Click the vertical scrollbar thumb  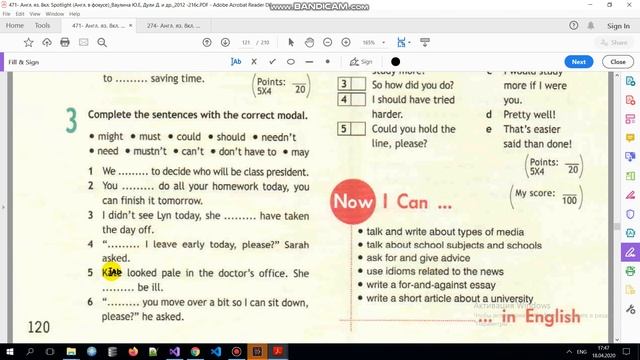[x=617, y=226]
